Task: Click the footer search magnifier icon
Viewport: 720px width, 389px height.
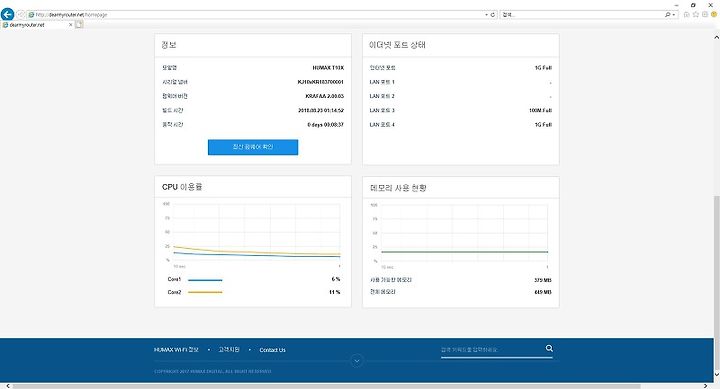Action: pos(549,349)
